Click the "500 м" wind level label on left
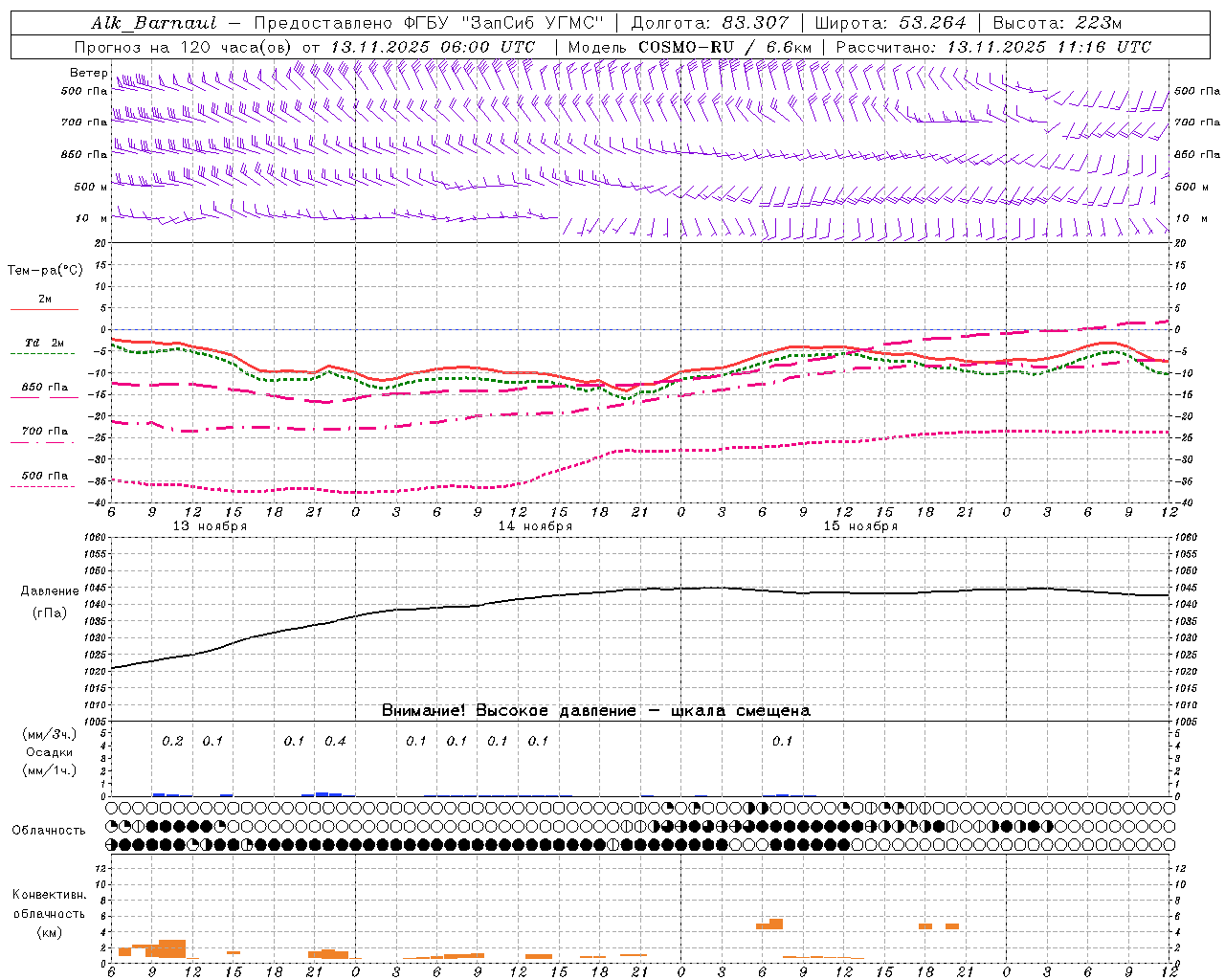 tap(85, 187)
